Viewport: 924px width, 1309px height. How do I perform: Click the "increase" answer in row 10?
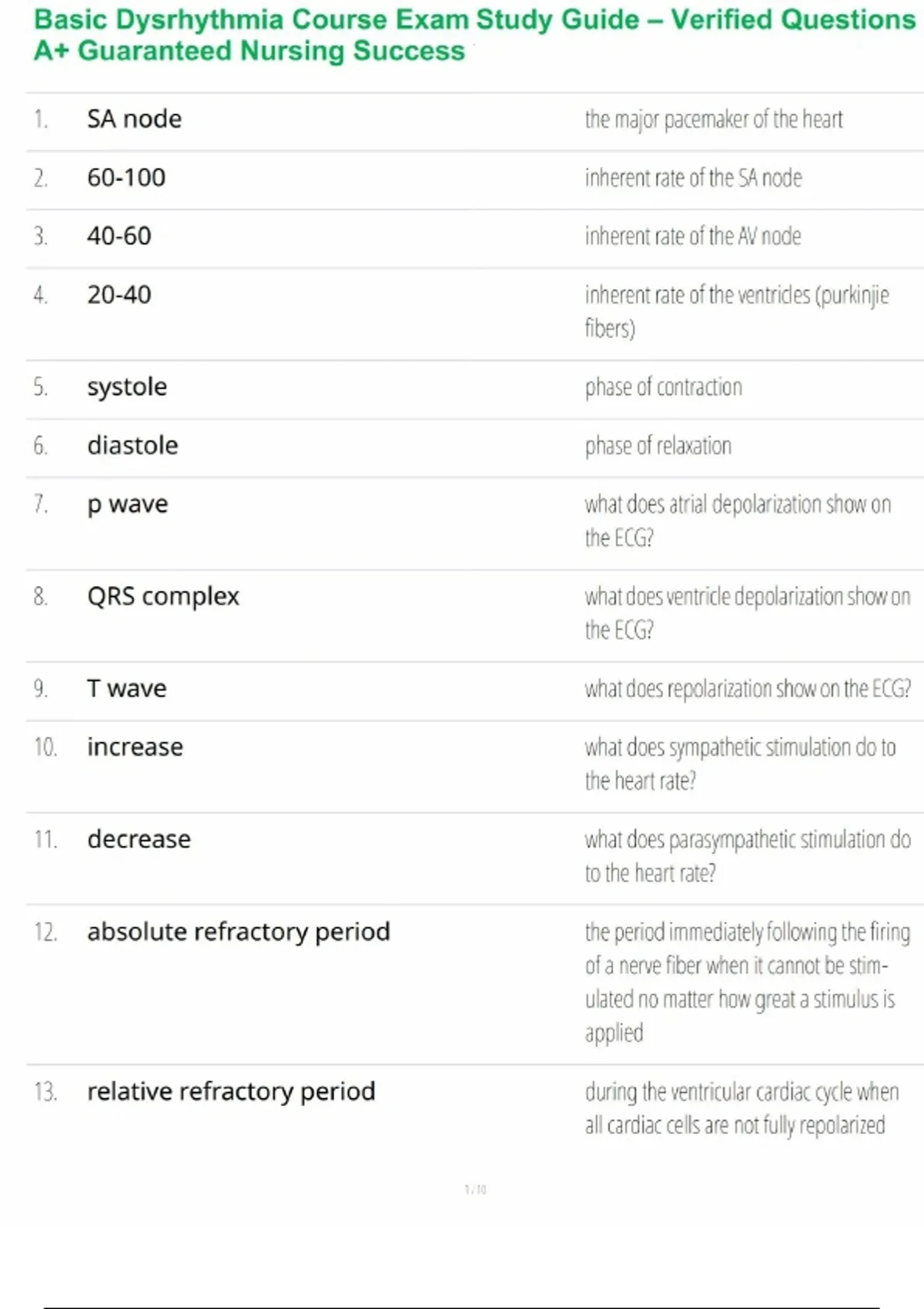(135, 747)
